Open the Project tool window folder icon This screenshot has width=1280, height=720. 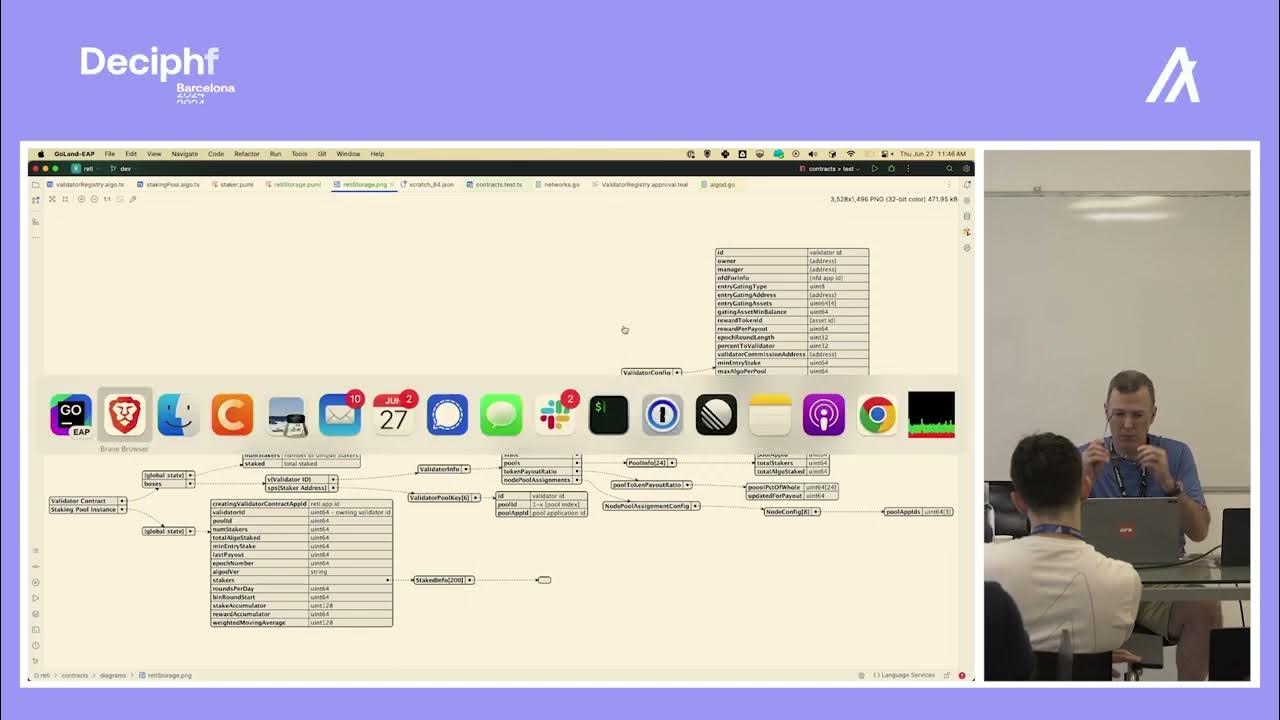click(36, 185)
